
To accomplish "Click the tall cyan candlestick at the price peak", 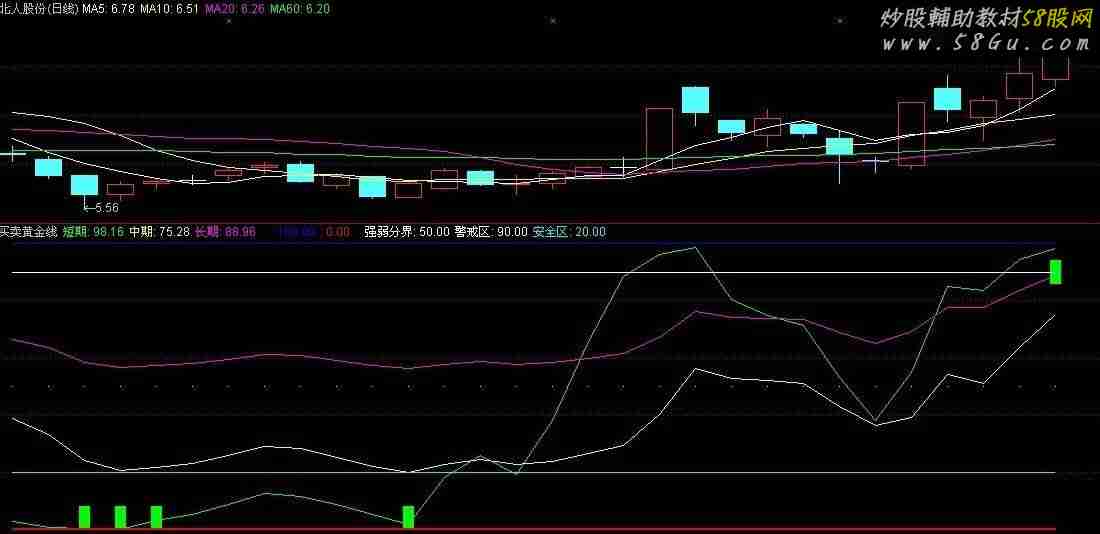I will tap(695, 99).
